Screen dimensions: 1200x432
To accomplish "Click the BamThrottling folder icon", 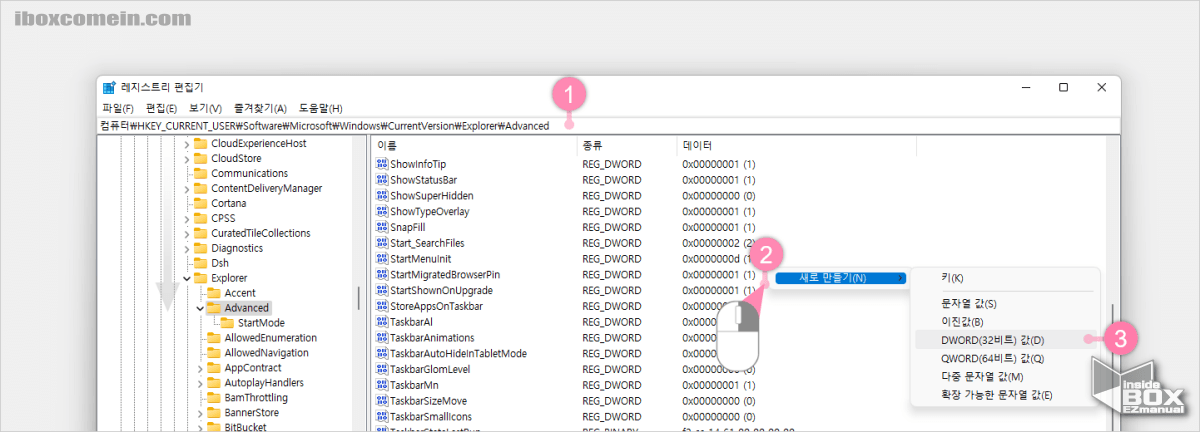I will point(213,398).
